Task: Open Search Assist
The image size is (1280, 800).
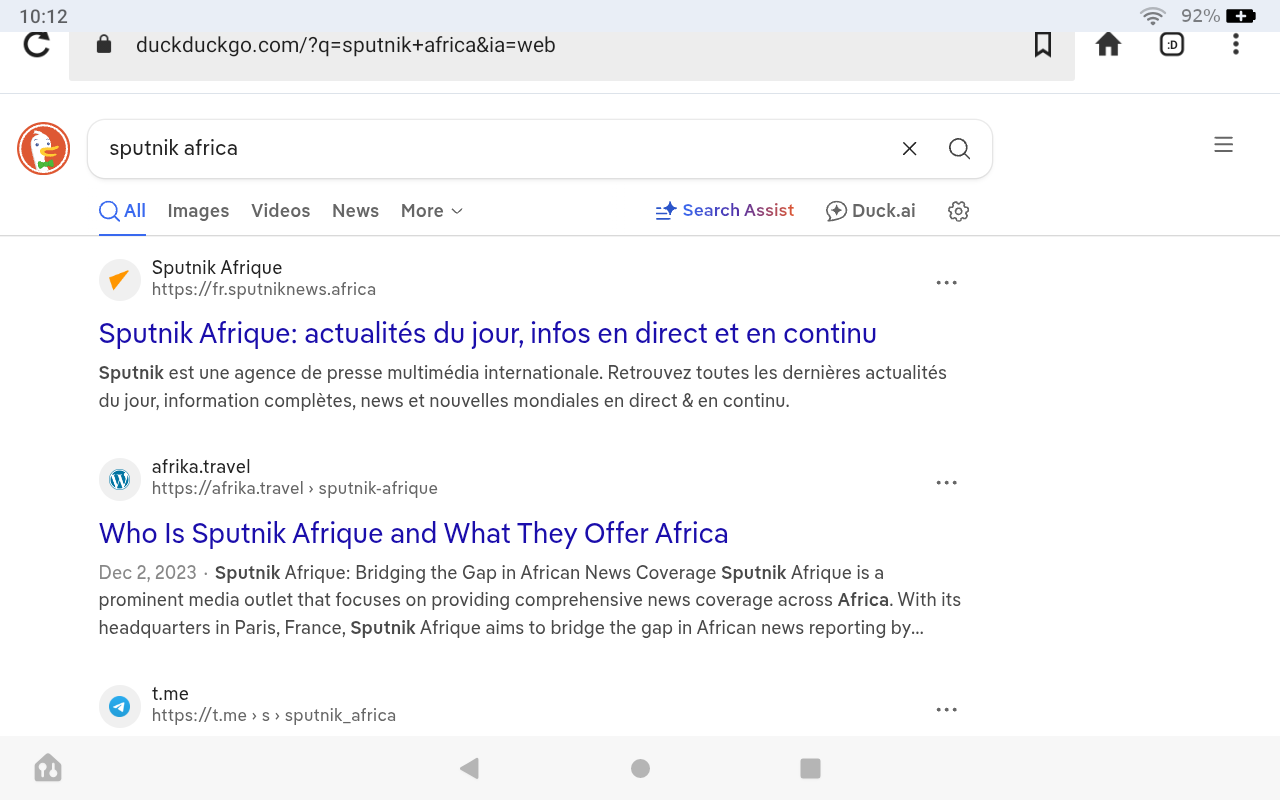Action: (725, 211)
